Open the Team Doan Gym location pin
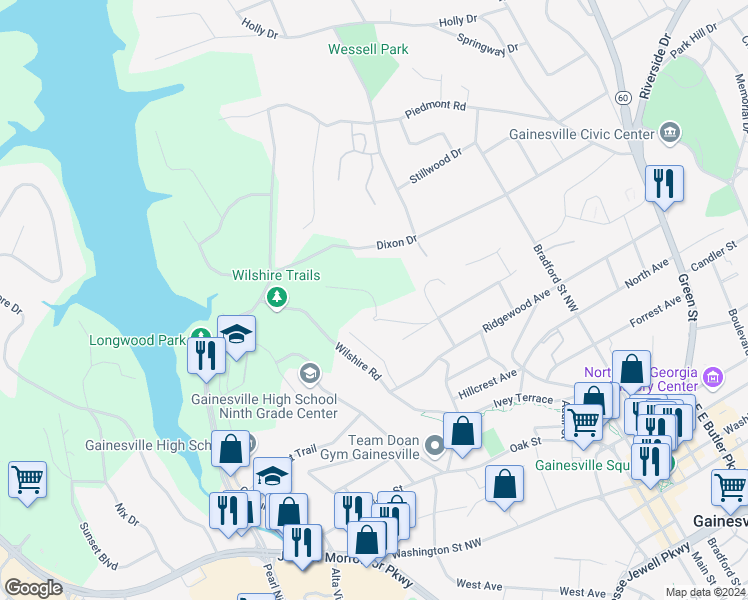 (x=435, y=446)
